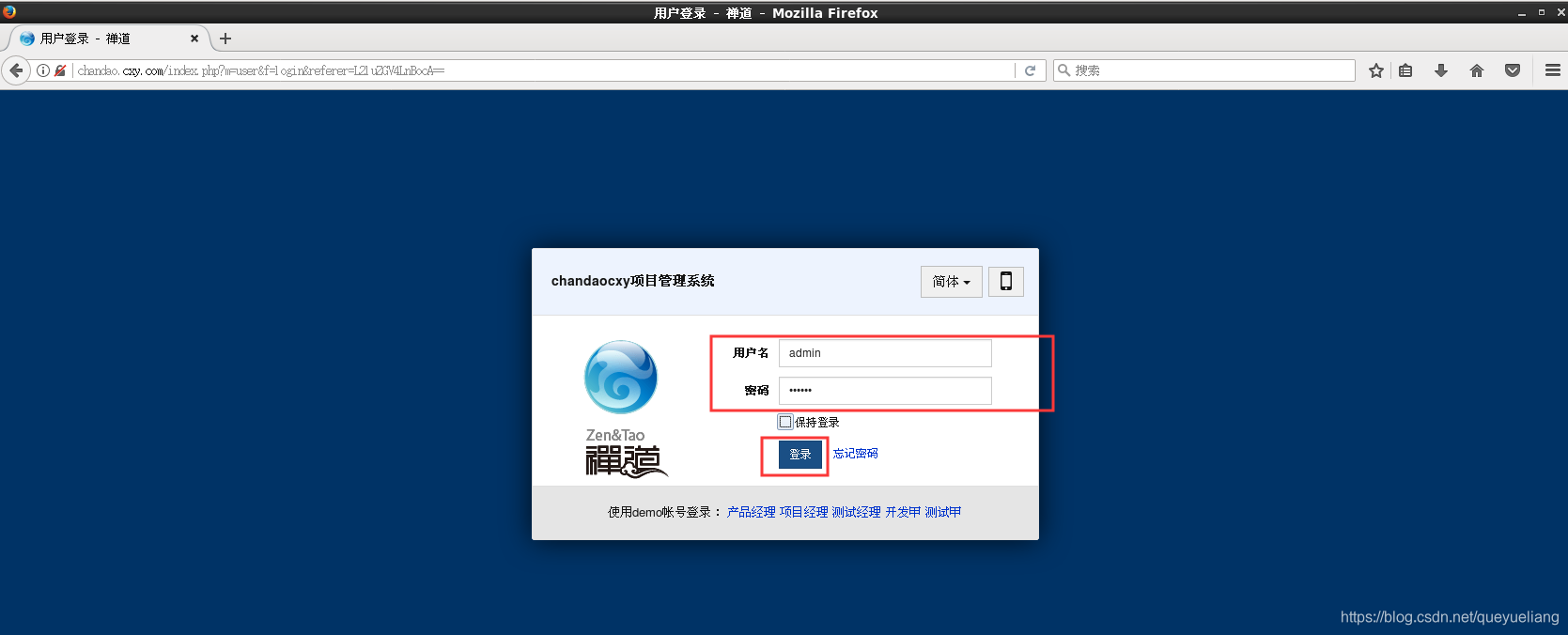This screenshot has width=1568, height=635.
Task: Log in as demo 项目经理
Action: point(803,512)
